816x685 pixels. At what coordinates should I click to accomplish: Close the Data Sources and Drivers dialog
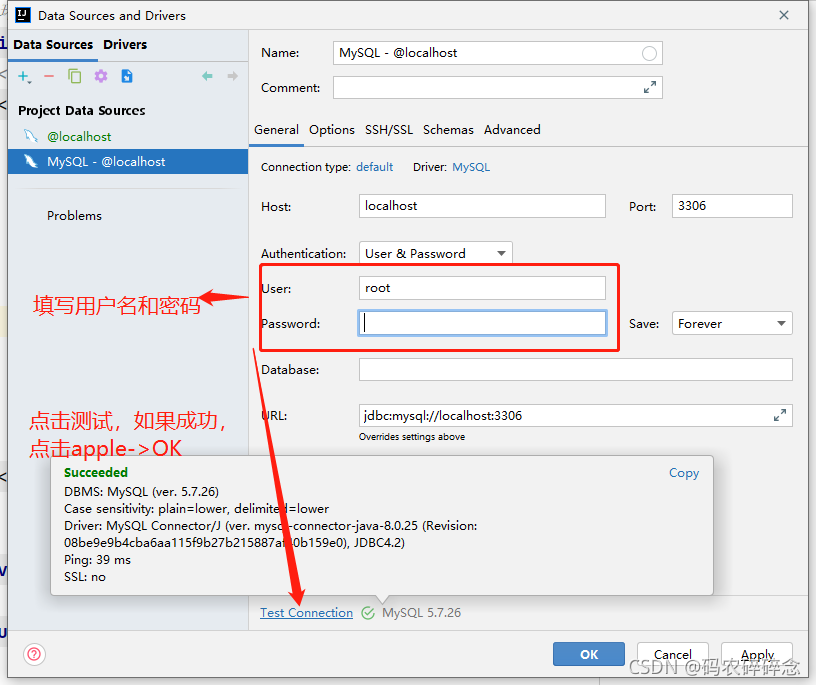tap(784, 15)
